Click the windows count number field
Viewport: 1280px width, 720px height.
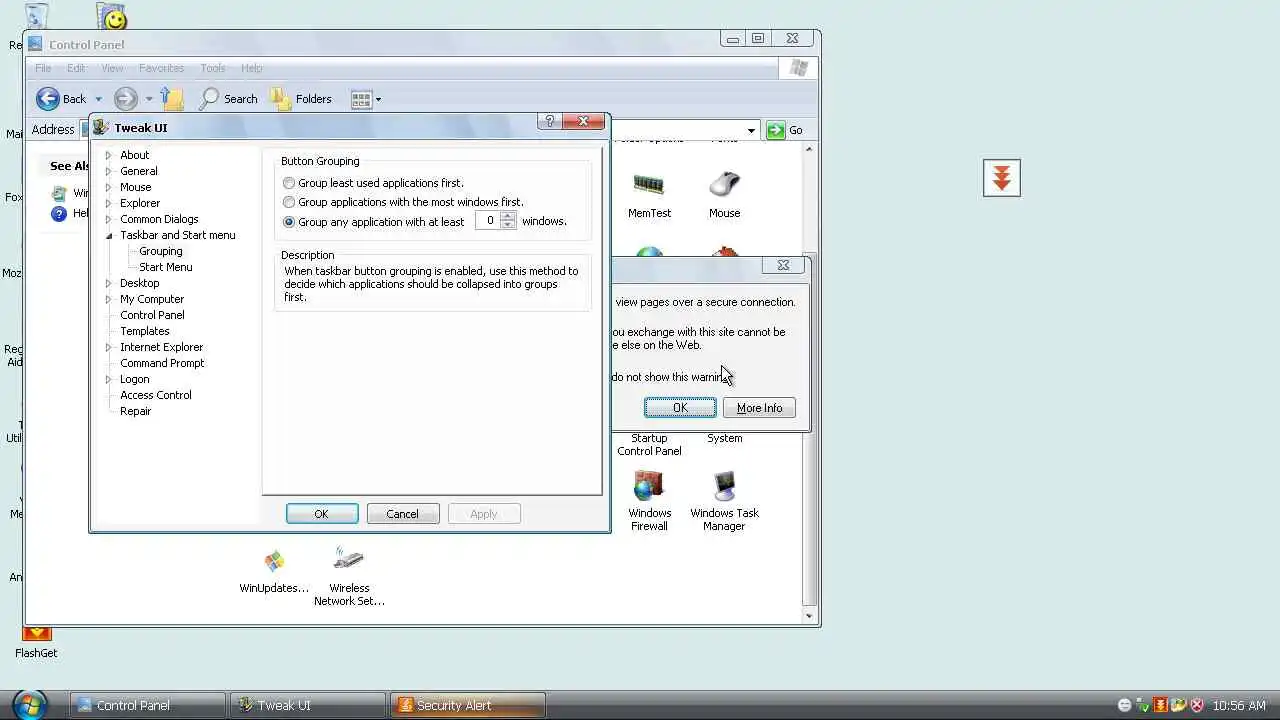tap(488, 221)
